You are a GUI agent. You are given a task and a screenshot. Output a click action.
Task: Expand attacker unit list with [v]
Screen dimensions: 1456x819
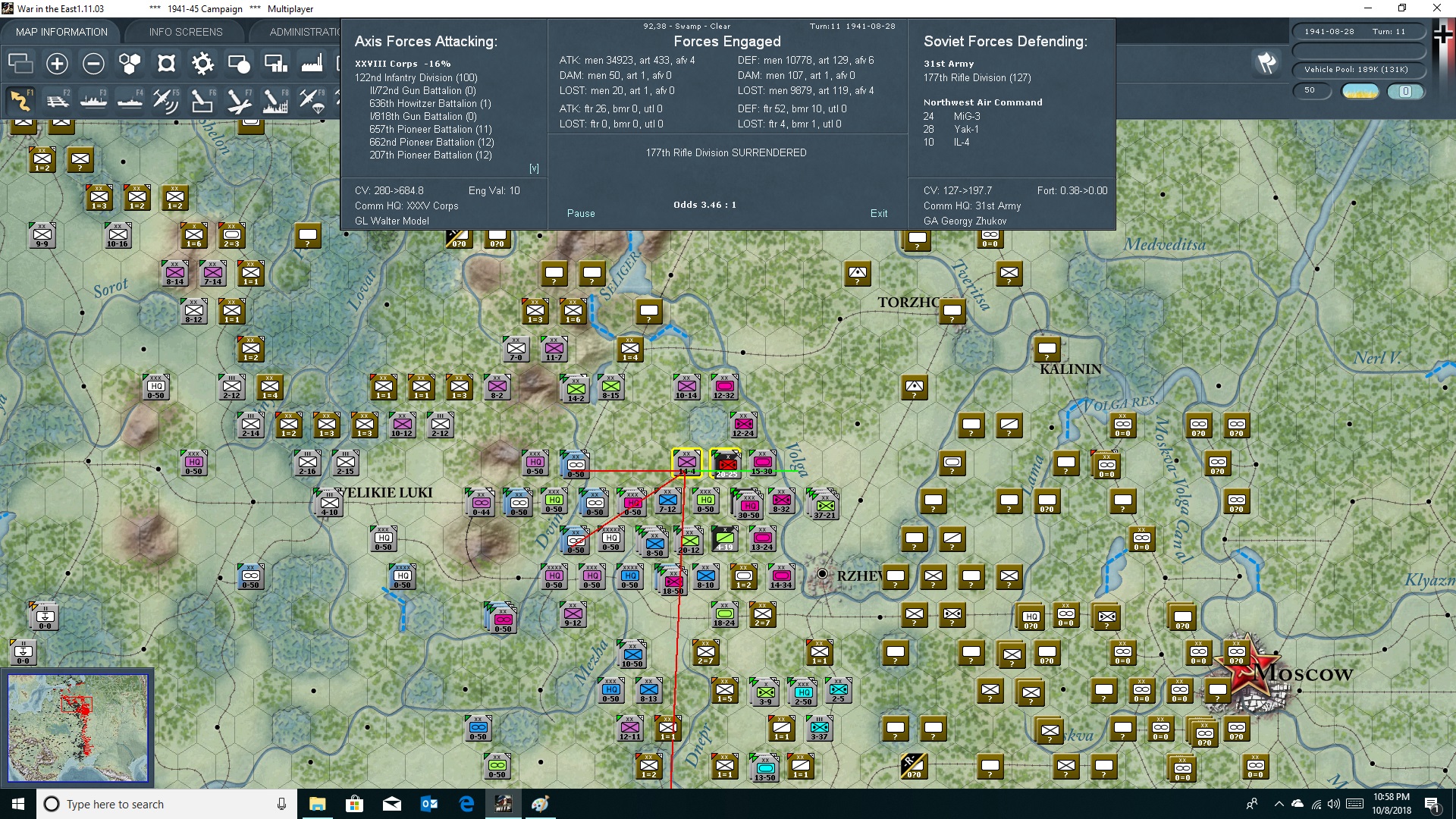[x=534, y=168]
